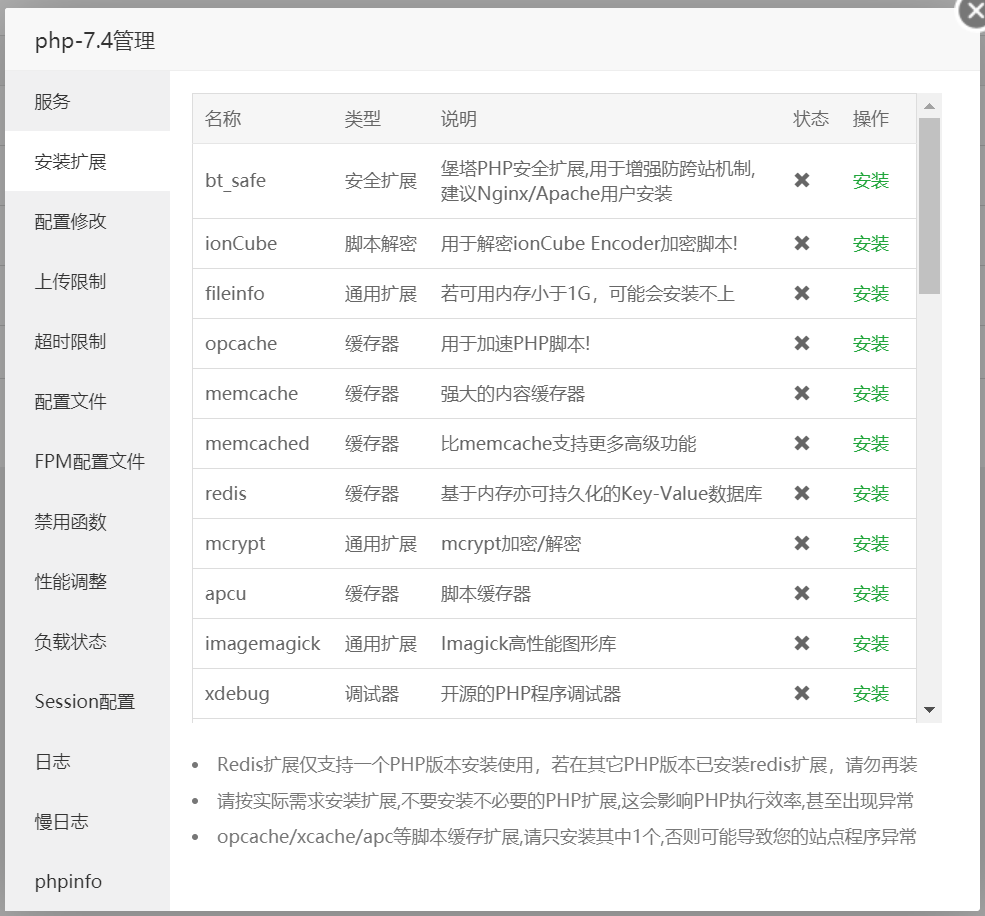The width and height of the screenshot is (985, 916).
Task: Click the extension list scrollbar thumb
Action: pos(930,206)
